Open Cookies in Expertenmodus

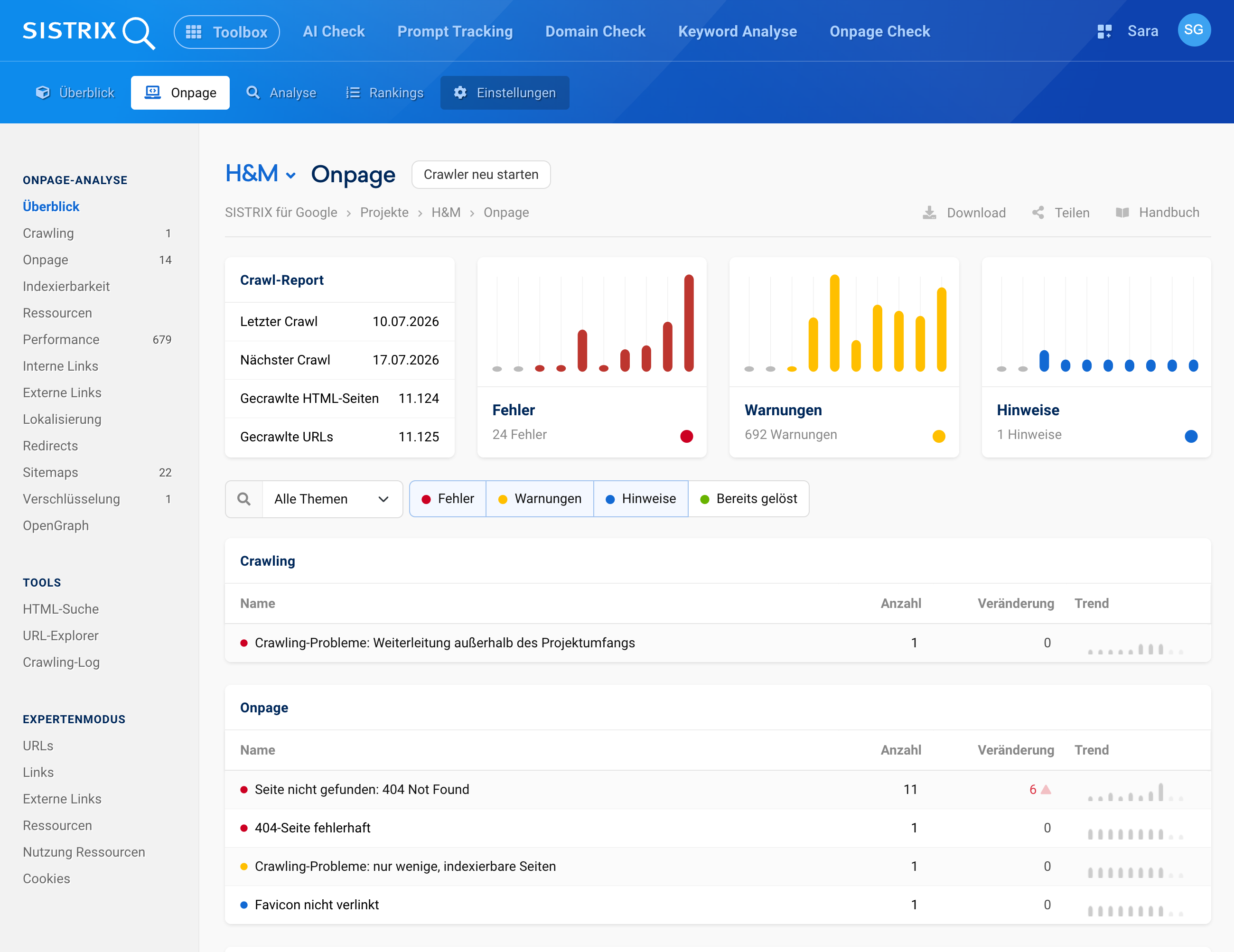click(x=47, y=878)
